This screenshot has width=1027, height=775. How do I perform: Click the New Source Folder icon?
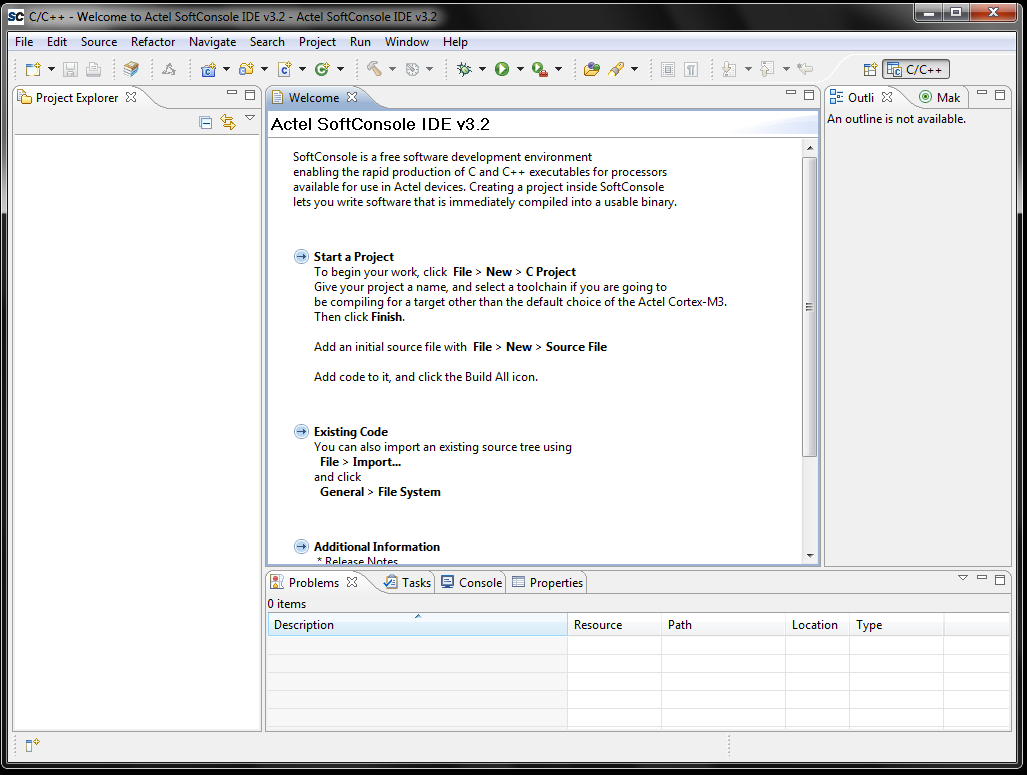coord(246,69)
